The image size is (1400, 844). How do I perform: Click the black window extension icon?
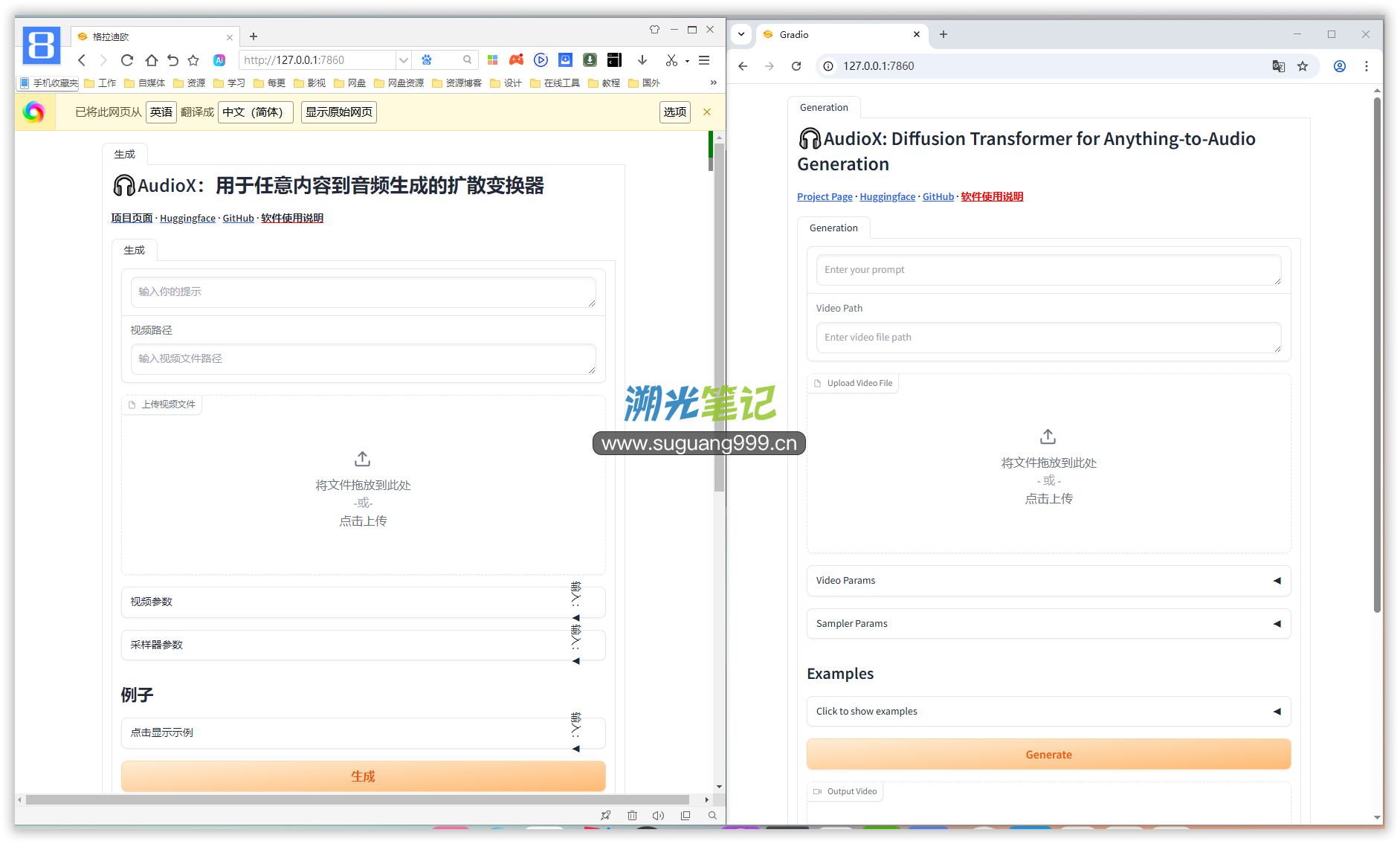pyautogui.click(x=614, y=59)
